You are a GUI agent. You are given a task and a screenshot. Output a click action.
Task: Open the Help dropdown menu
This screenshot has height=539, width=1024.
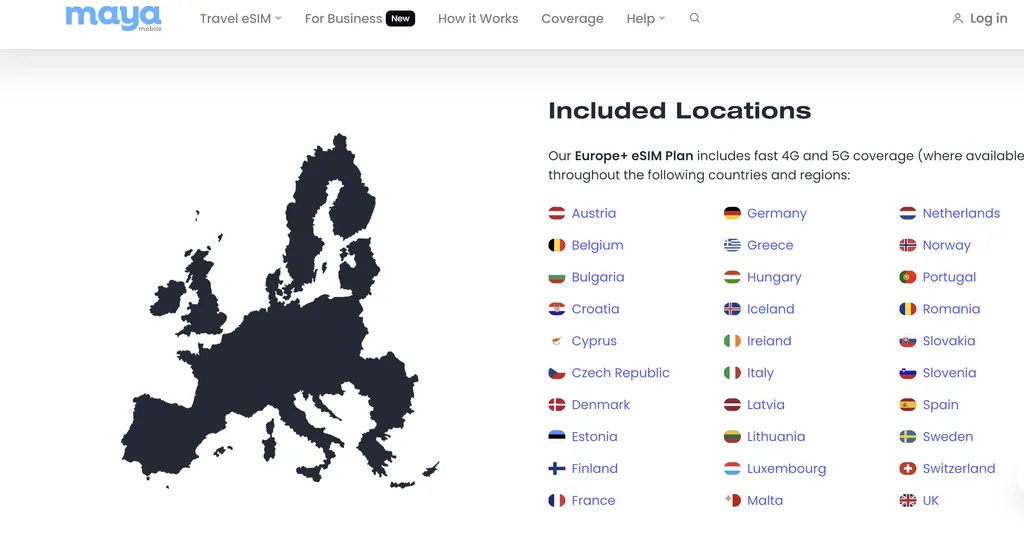coord(645,19)
